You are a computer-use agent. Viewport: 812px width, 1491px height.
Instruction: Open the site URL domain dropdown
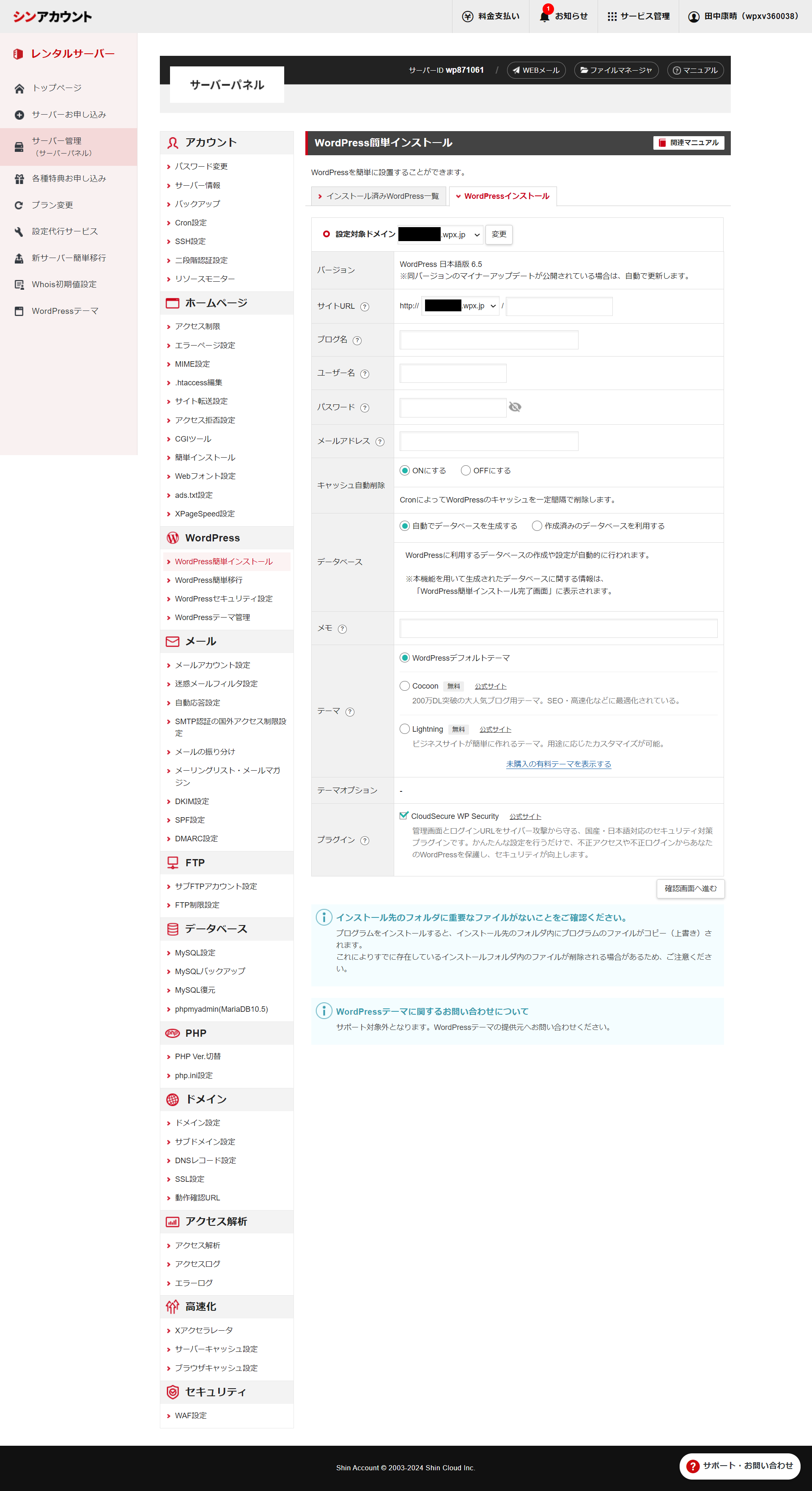point(461,306)
